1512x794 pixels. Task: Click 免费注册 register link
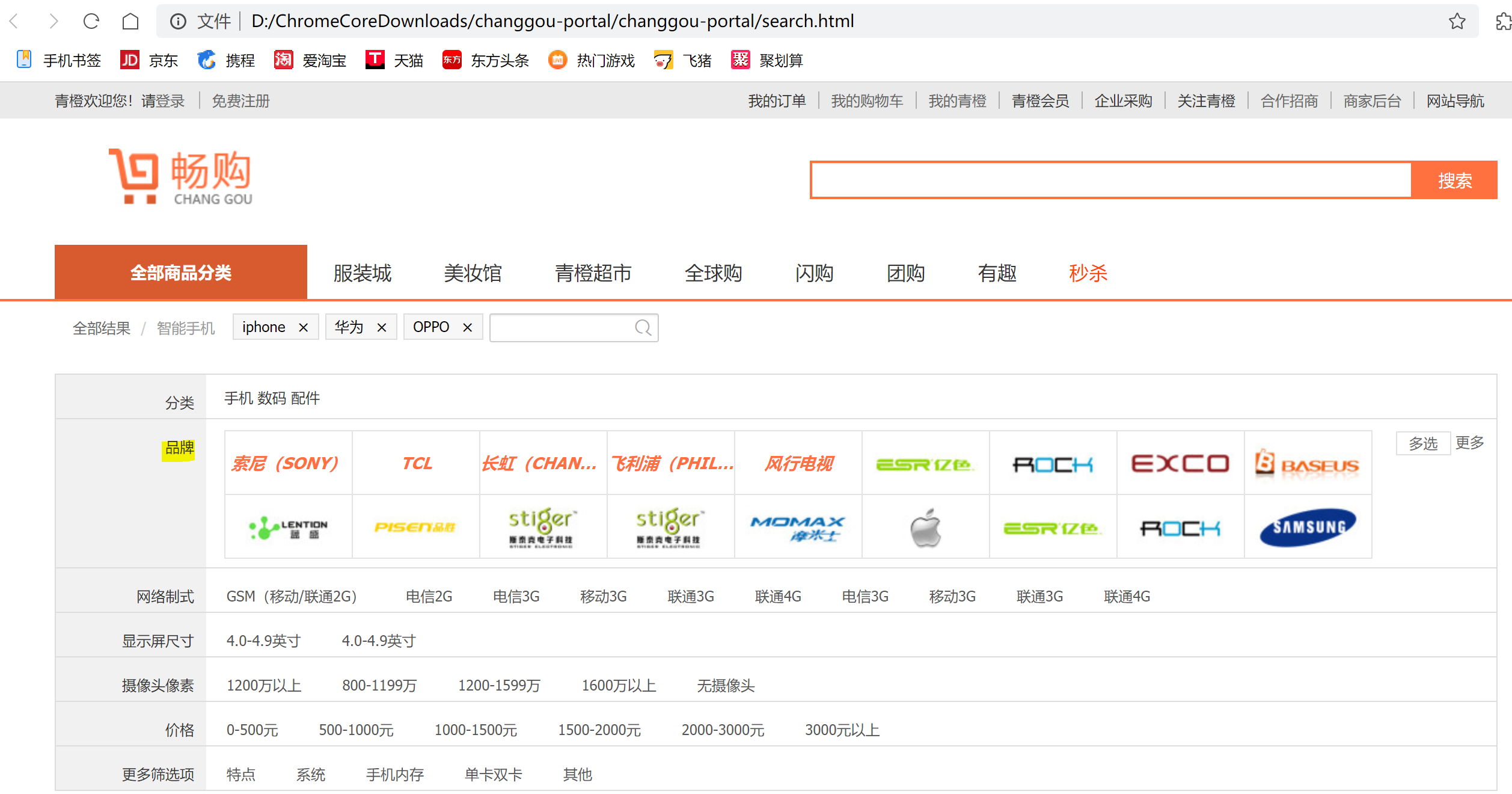[240, 100]
